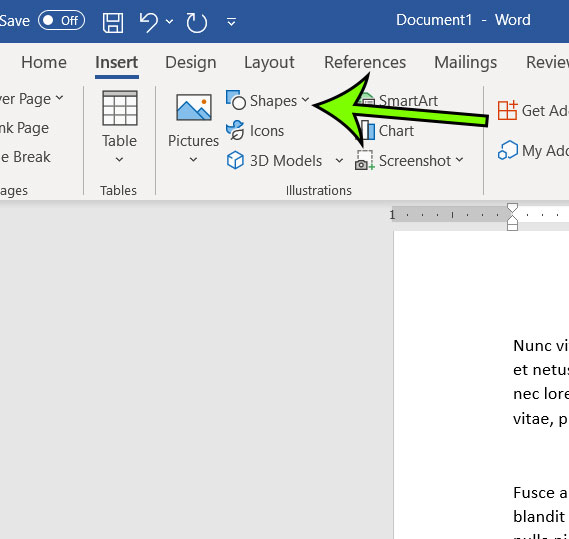
Task: Open the Screenshot dropdown chevron
Action: [459, 159]
